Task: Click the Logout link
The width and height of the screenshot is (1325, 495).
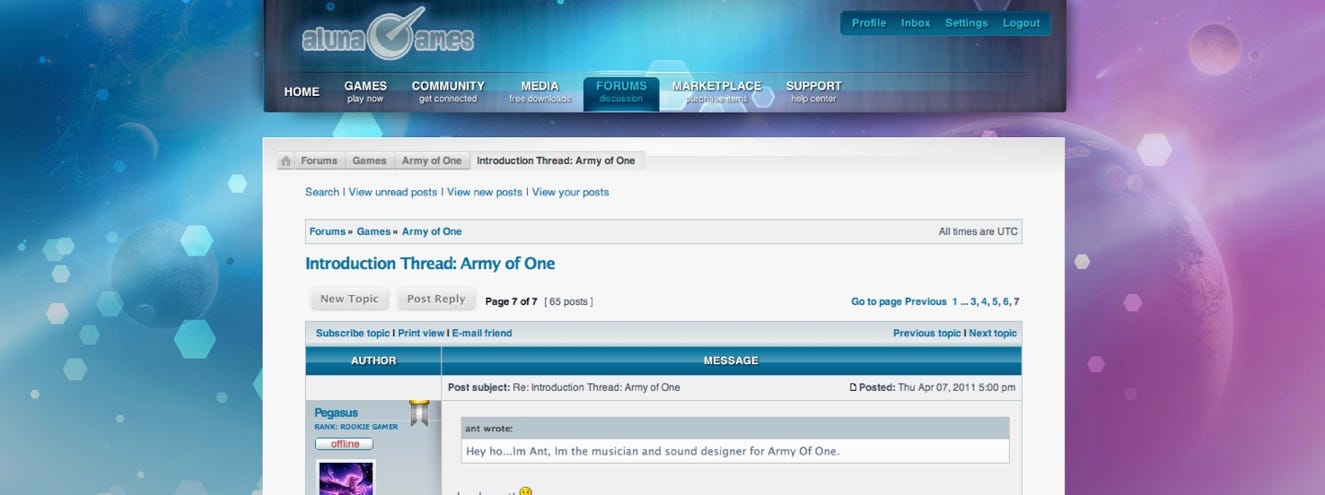Action: click(1021, 23)
